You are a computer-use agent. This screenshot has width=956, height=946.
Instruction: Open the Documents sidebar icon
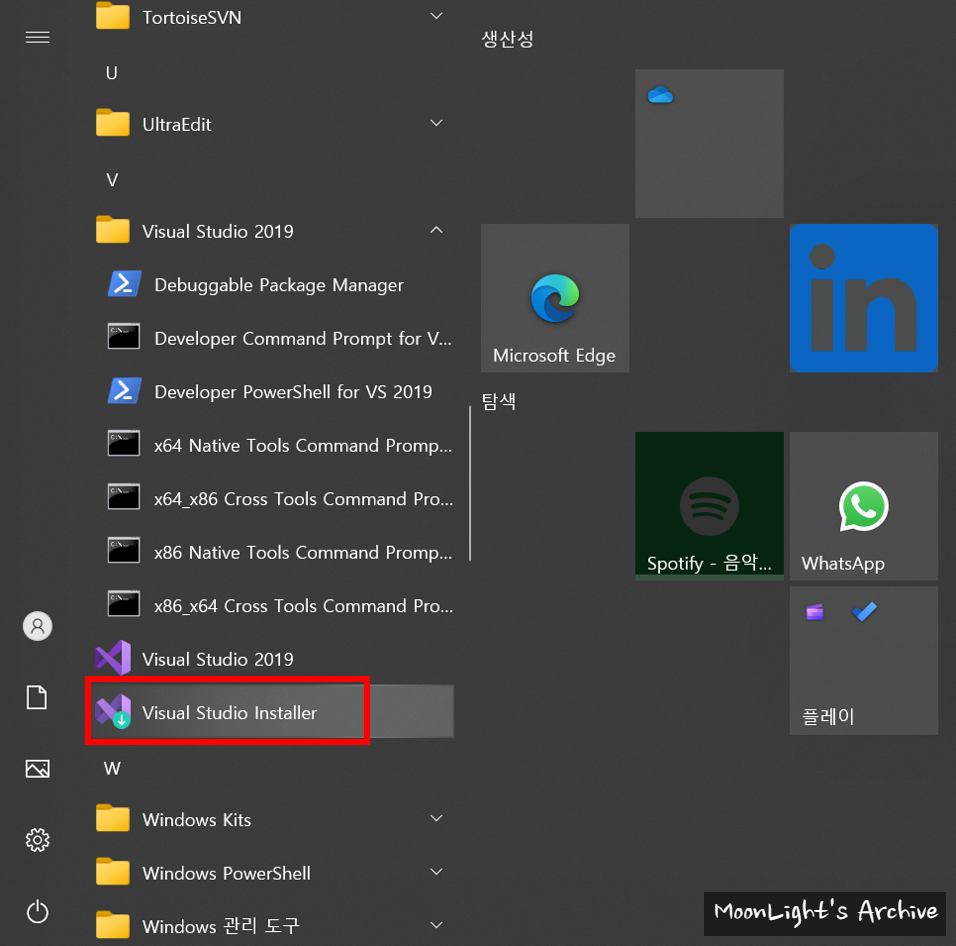tap(37, 697)
